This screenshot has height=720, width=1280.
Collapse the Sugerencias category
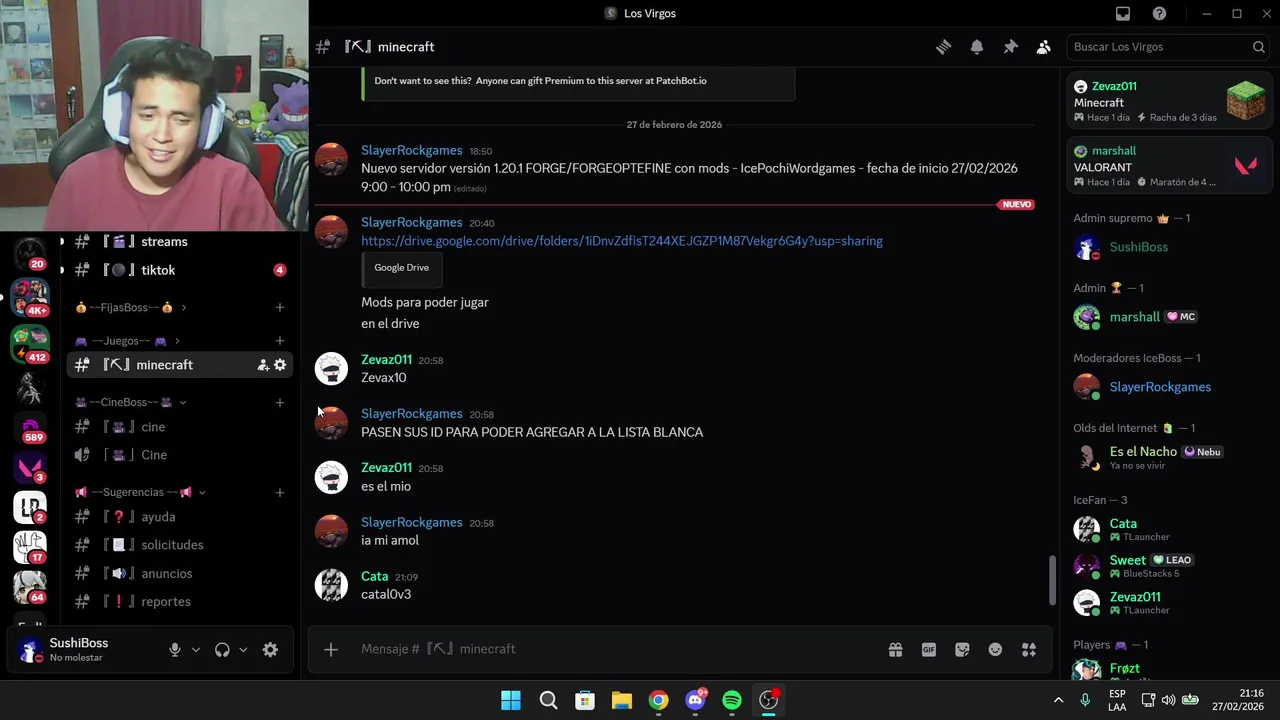[x=140, y=492]
